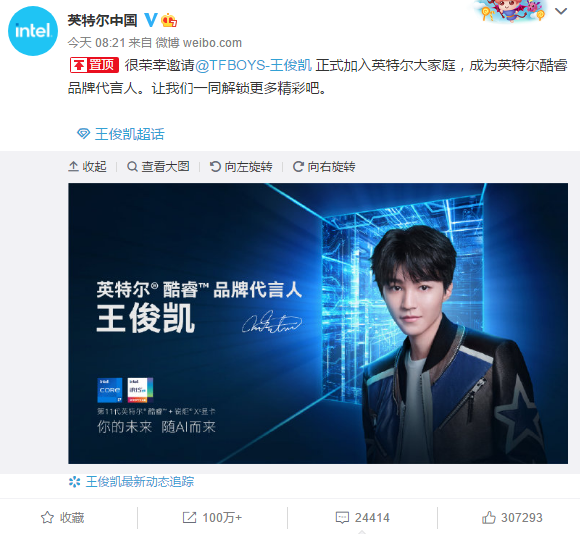Screen dimensions: 580x534
Task: Click the 收藏 star to favorite the post
Action: 62,517
